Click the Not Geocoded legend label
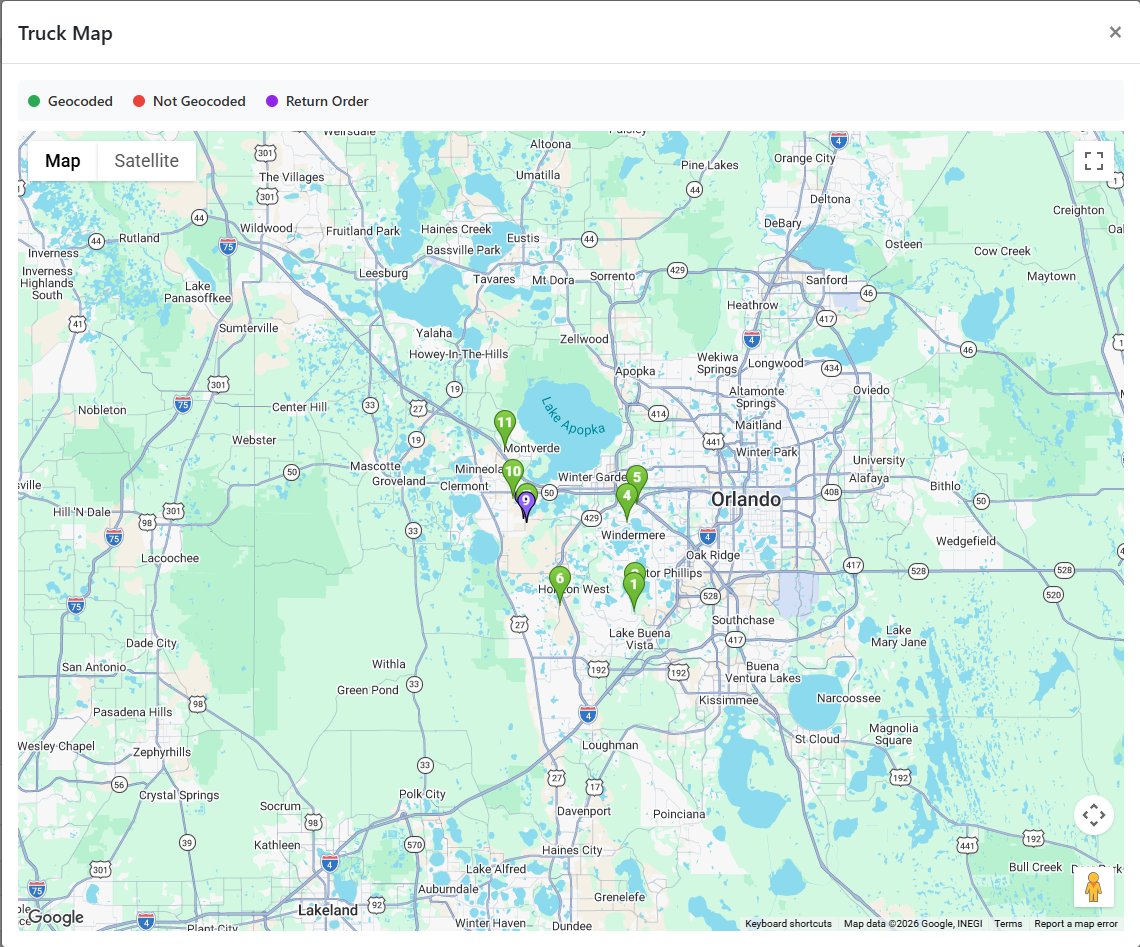 click(x=199, y=101)
